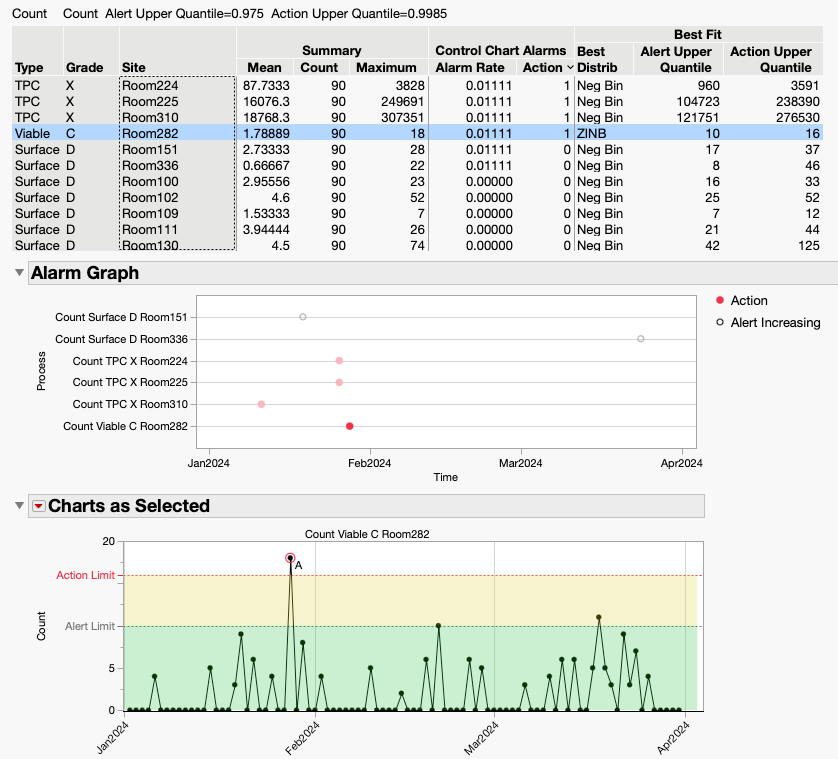This screenshot has height=759, width=838.
Task: Collapse the Charts as Selected disclosure triangle
Action: click(19, 506)
